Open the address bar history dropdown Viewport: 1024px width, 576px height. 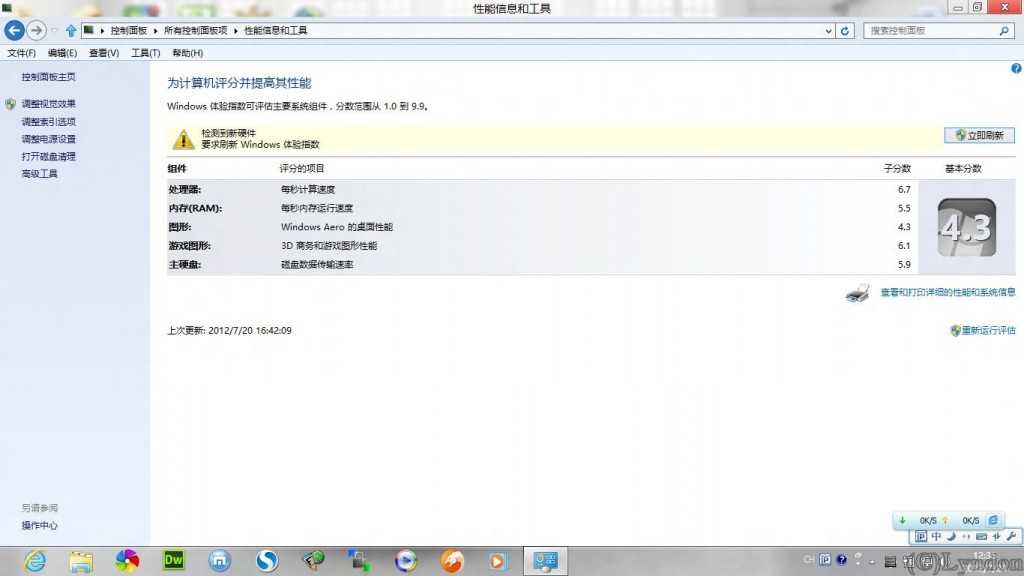point(829,31)
